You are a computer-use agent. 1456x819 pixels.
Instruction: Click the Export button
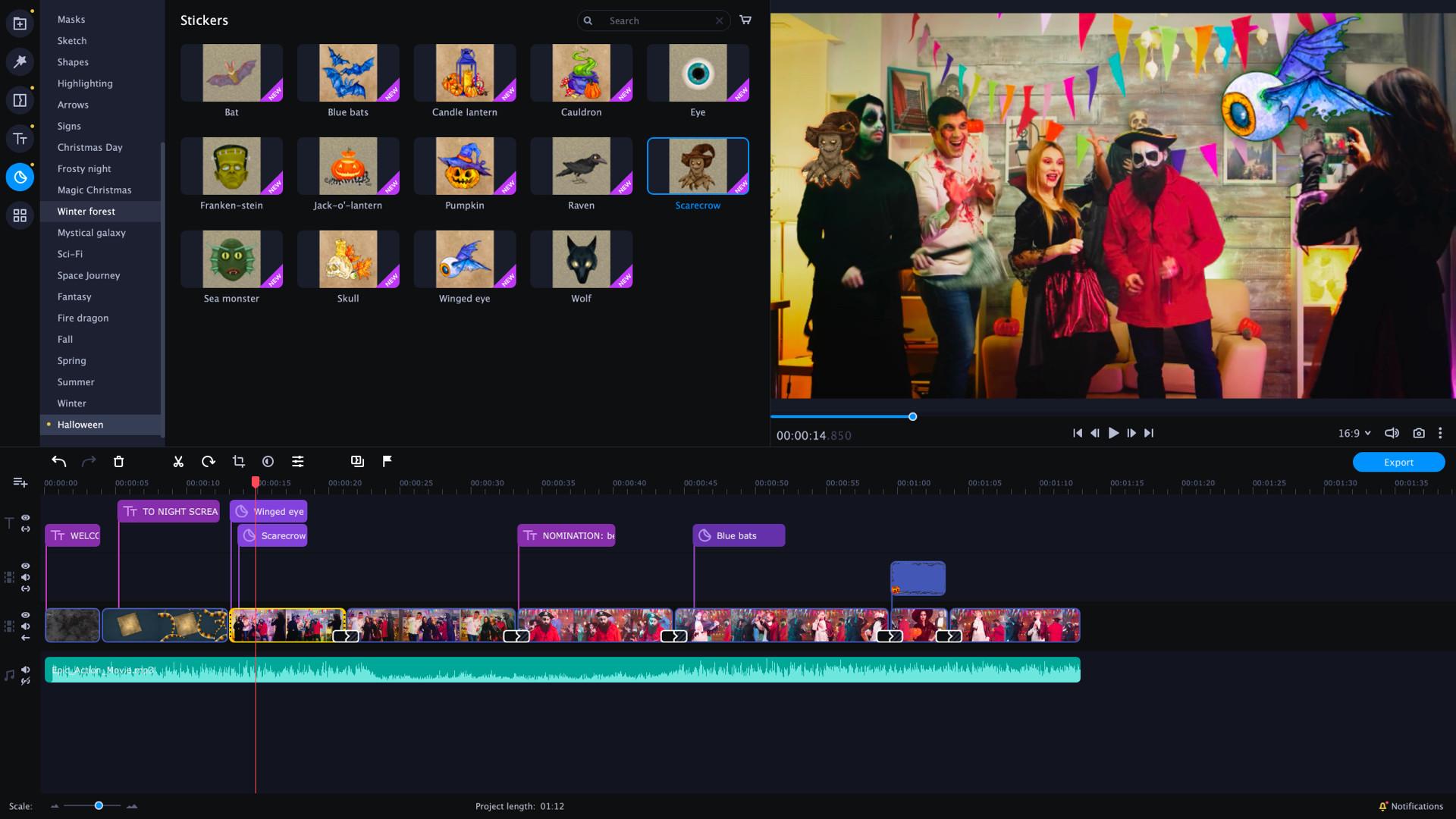[x=1398, y=462]
